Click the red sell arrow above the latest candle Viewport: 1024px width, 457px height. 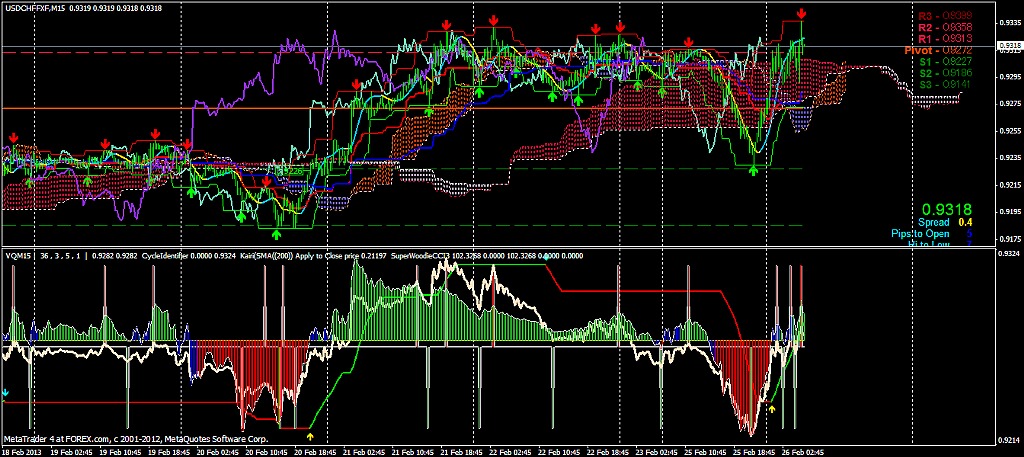coord(801,14)
